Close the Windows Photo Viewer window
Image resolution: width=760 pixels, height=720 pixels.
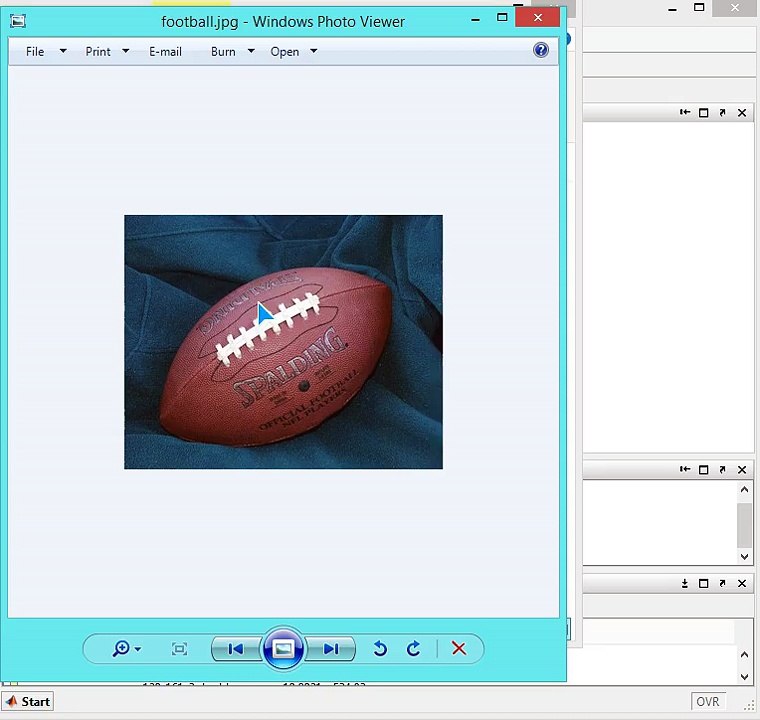[x=538, y=17]
